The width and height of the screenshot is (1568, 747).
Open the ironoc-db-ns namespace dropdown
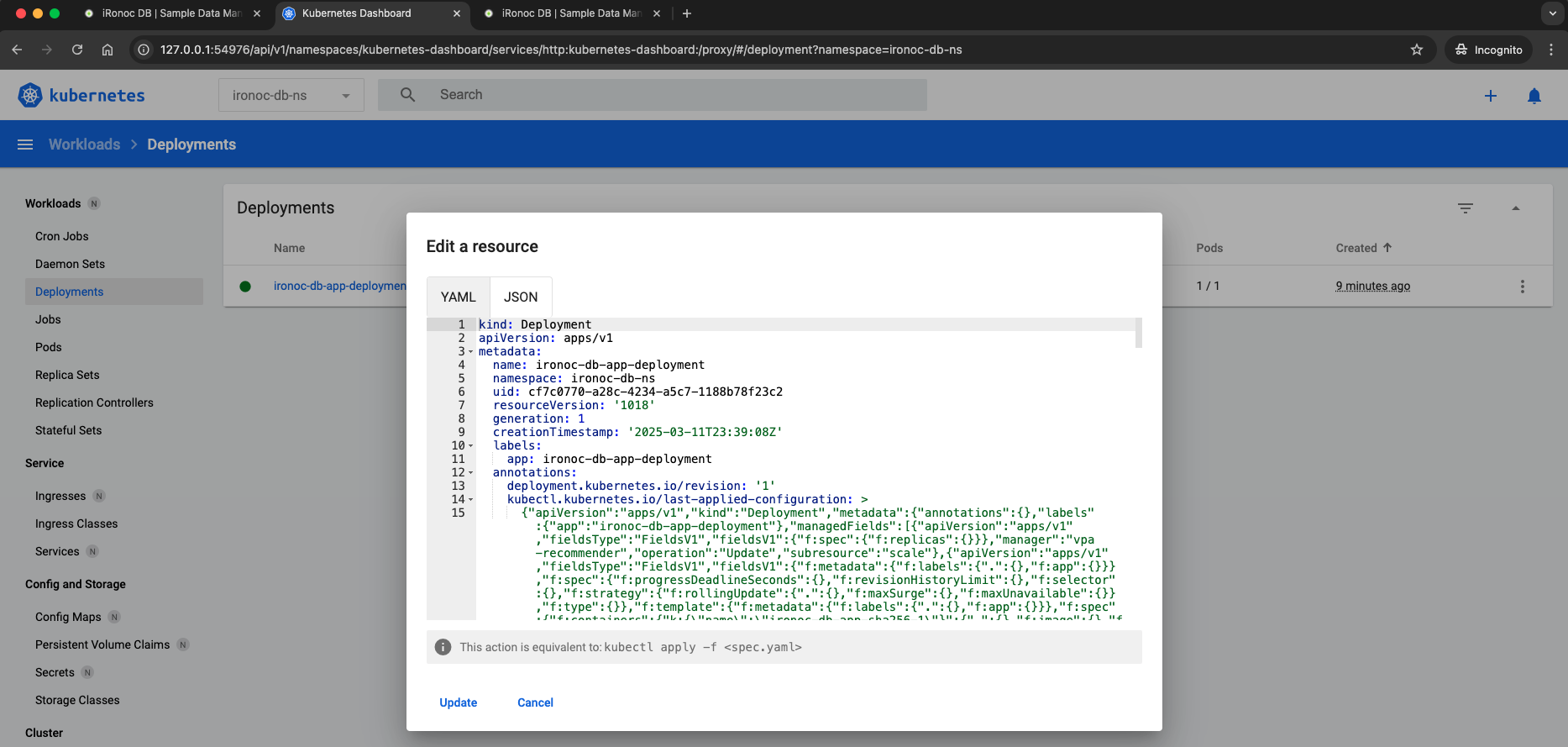(291, 96)
